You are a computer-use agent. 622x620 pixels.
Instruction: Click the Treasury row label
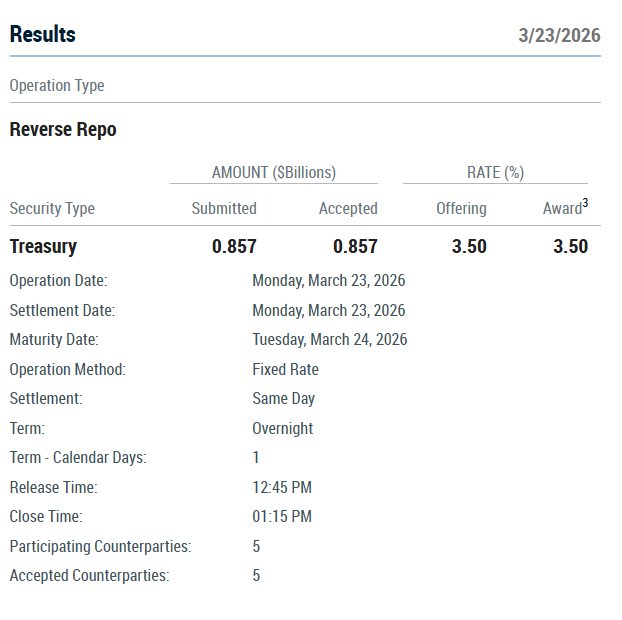43,247
